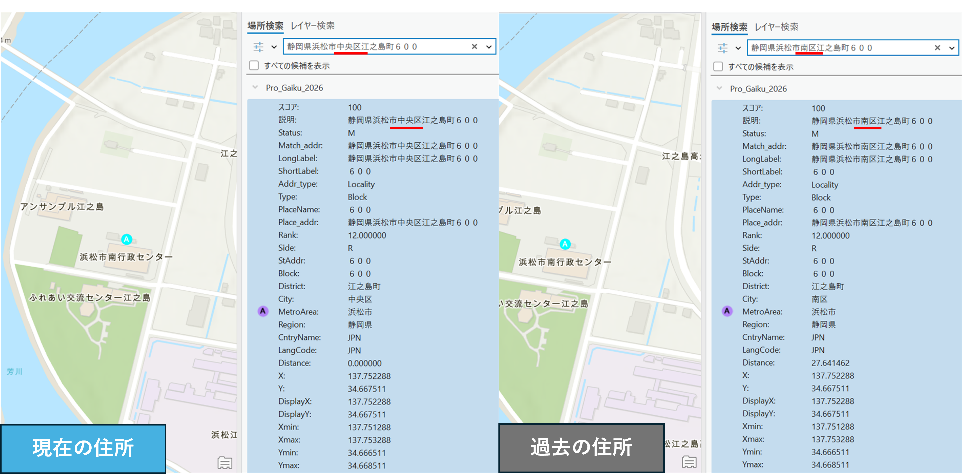The width and height of the screenshot is (962, 474).
Task: Switch to レイヤー検索 tab in right panel
Action: coord(776,26)
